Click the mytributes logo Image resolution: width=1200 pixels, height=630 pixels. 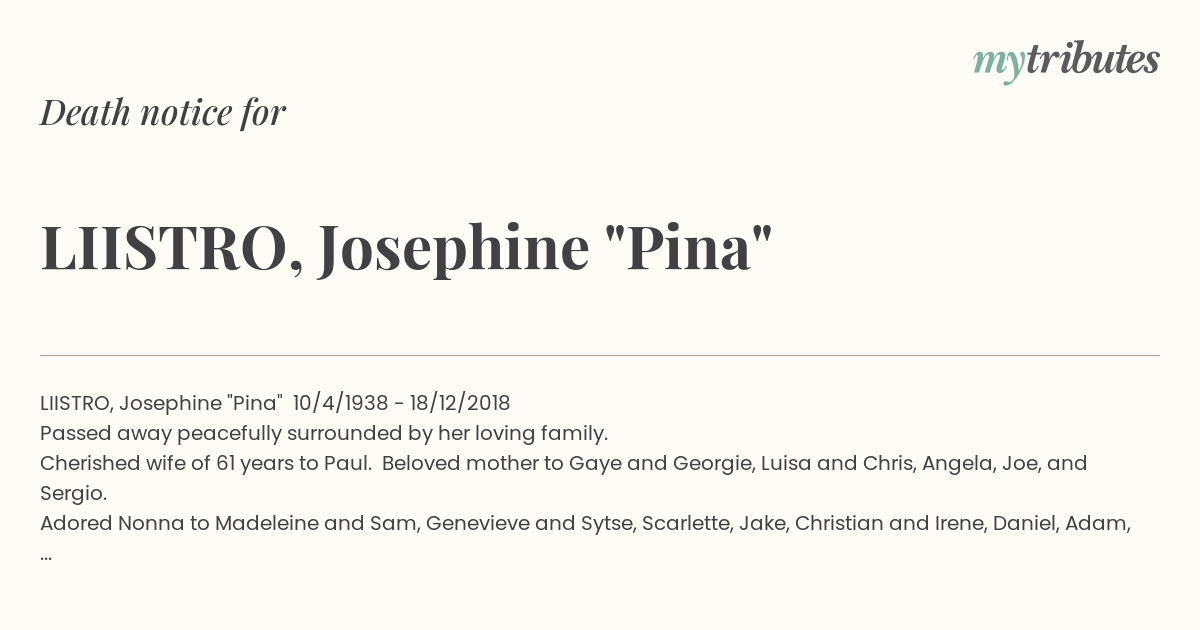click(1066, 61)
